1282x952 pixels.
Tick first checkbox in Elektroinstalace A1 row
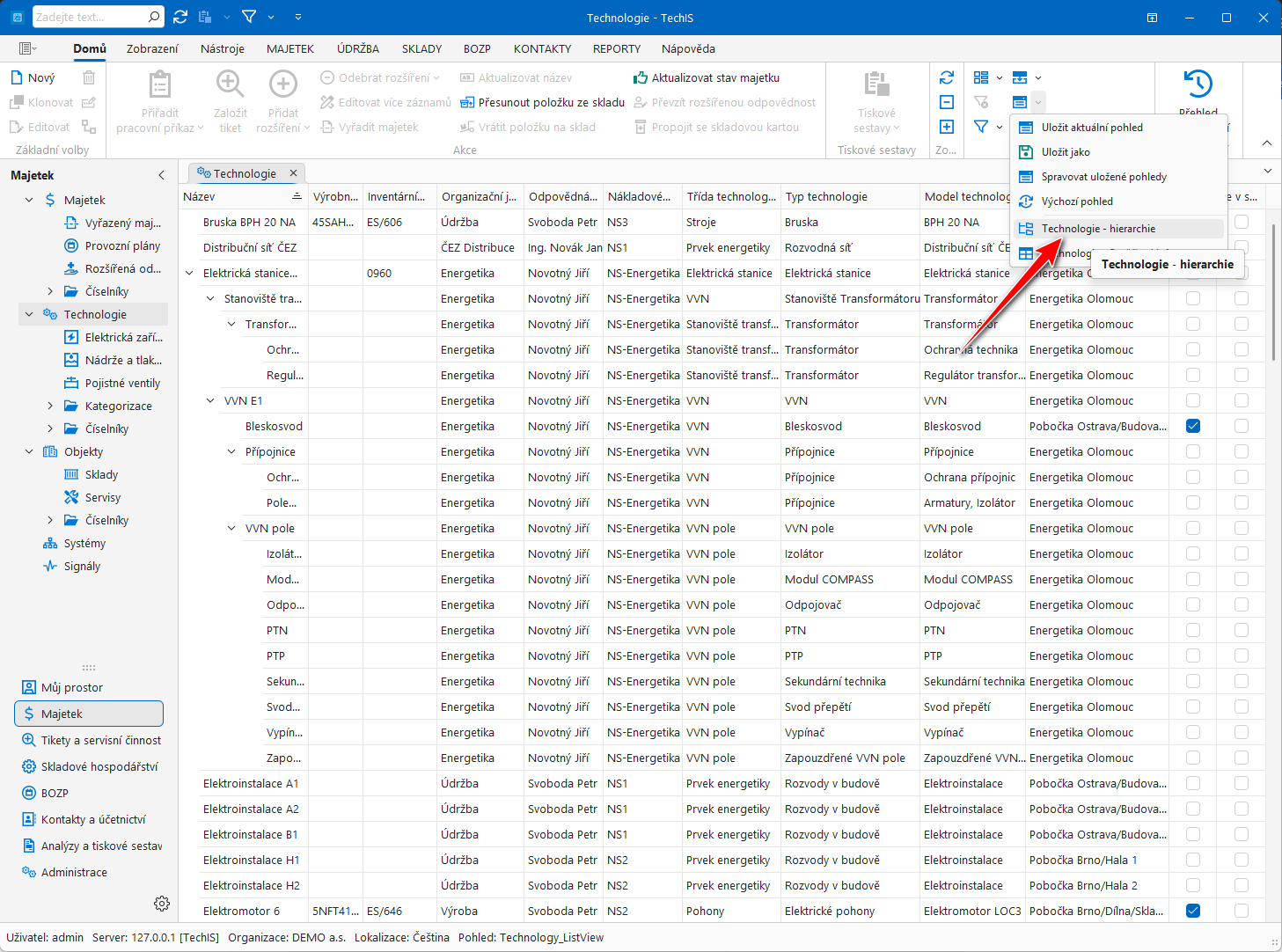1193,783
